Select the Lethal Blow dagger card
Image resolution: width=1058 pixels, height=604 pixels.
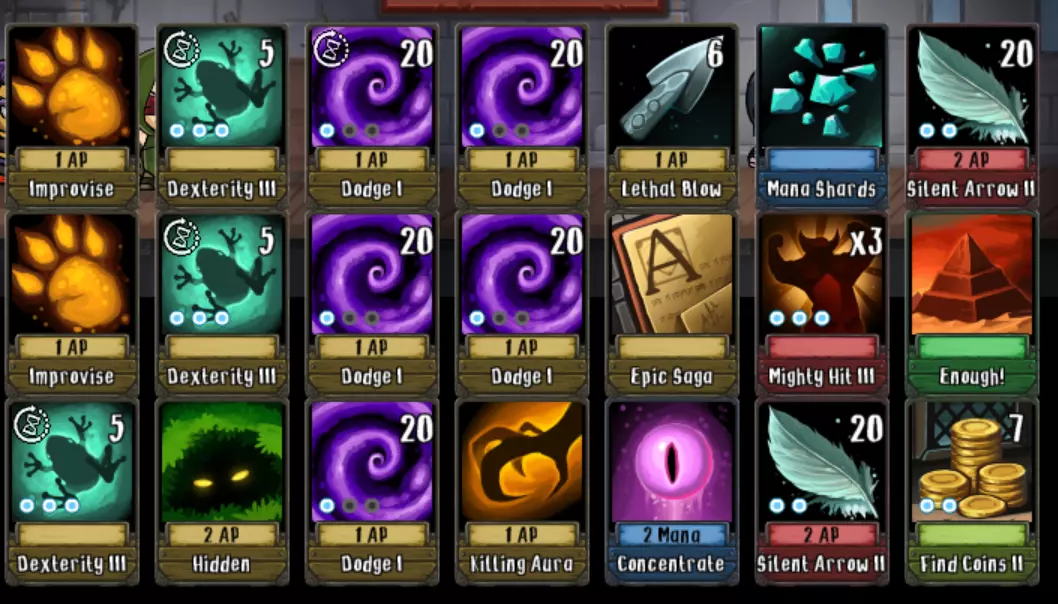[x=671, y=117]
